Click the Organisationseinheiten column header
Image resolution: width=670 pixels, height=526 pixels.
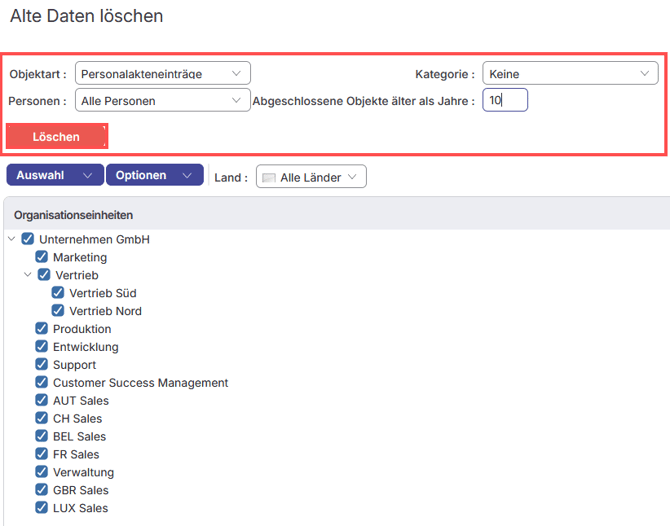[73, 215]
